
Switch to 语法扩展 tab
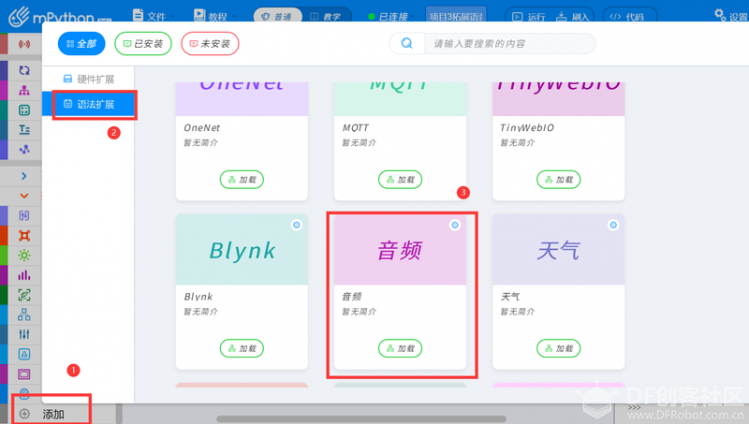[88, 104]
